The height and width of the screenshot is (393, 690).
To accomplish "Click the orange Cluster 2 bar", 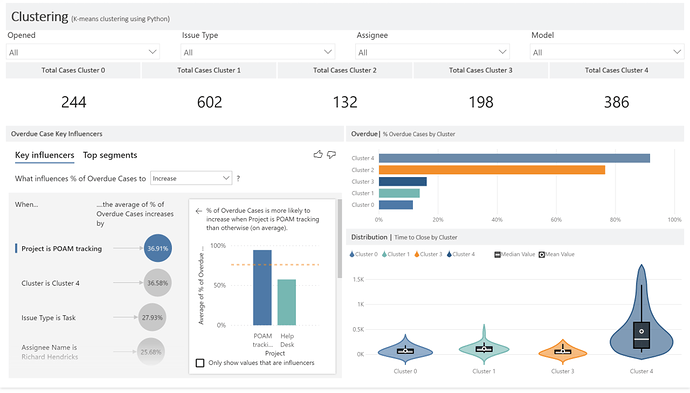I will pyautogui.click(x=492, y=170).
